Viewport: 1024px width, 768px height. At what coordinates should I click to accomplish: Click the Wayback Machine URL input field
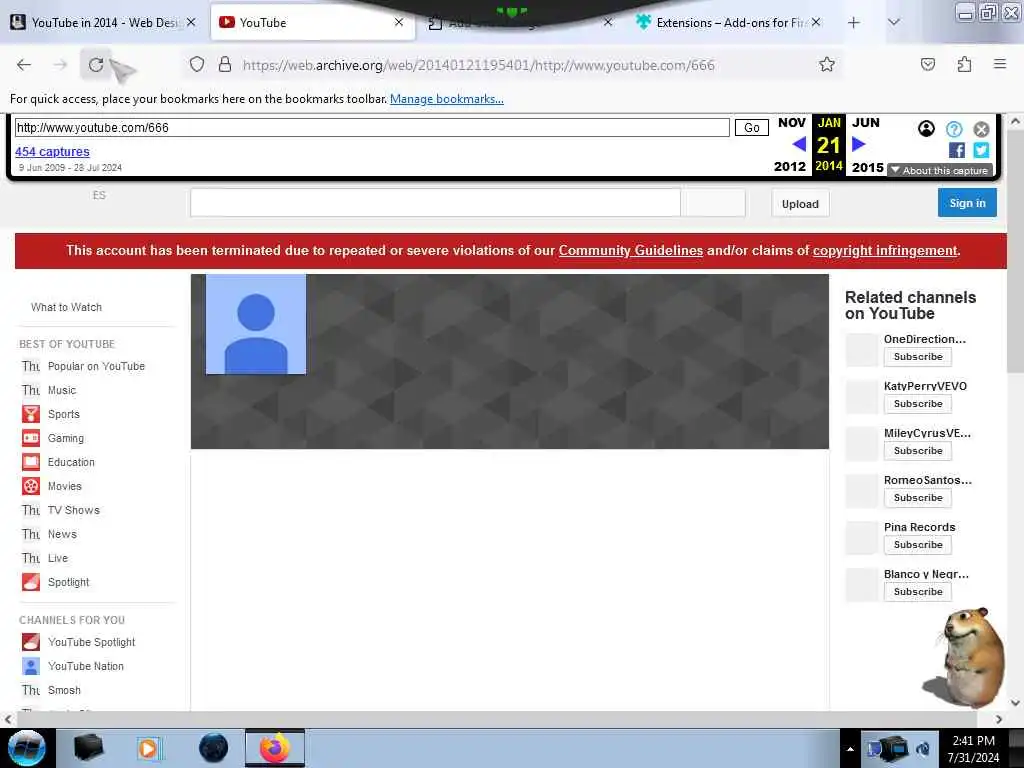[x=372, y=127]
